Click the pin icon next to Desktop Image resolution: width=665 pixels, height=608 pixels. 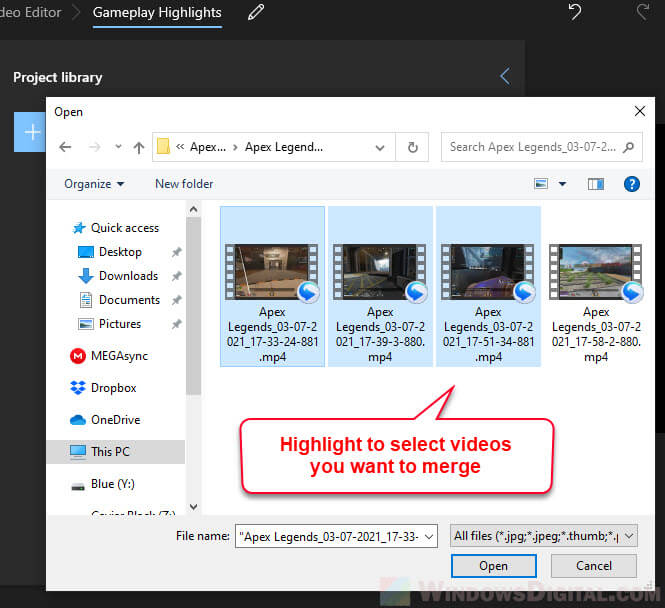(176, 252)
